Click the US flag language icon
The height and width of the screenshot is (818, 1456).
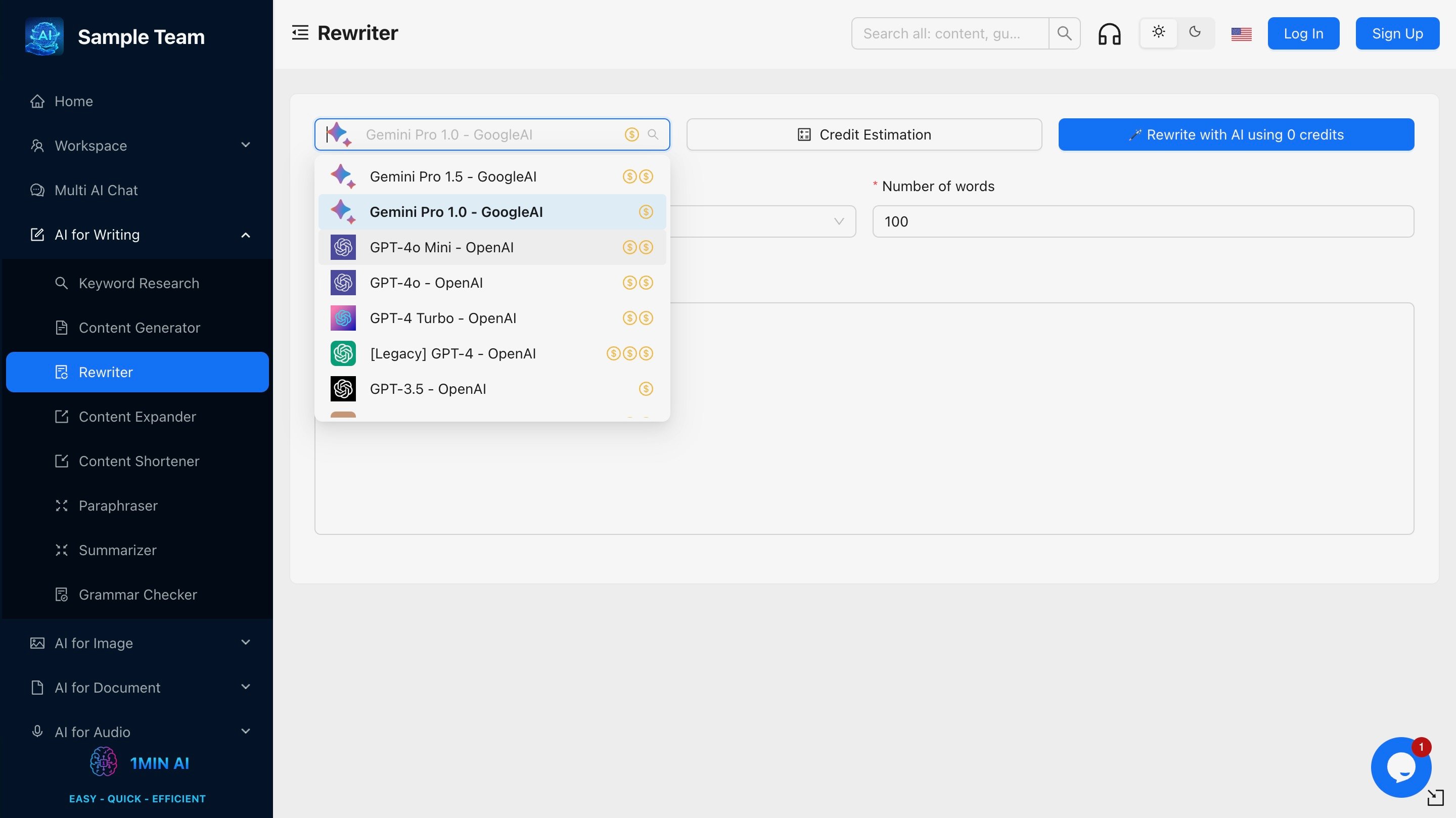pos(1241,34)
